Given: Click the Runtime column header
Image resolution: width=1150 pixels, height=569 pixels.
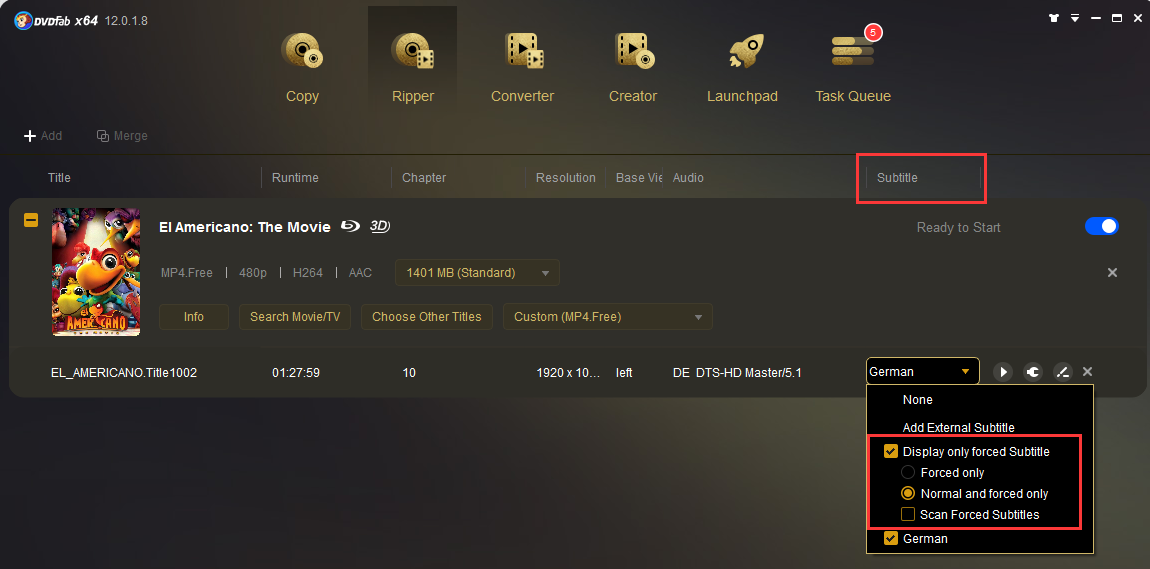Looking at the screenshot, I should click(295, 177).
